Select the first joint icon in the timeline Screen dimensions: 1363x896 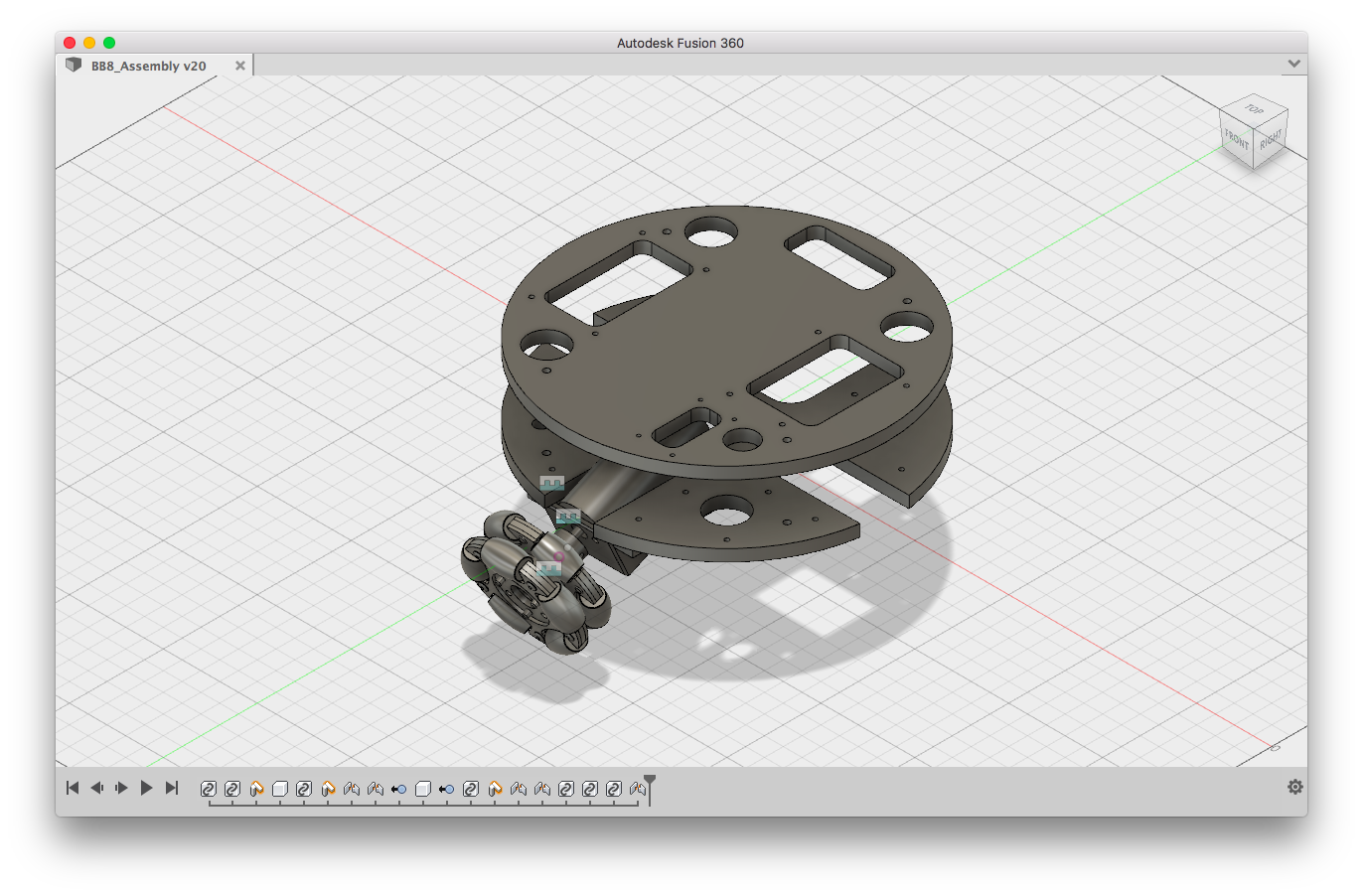pos(352,789)
